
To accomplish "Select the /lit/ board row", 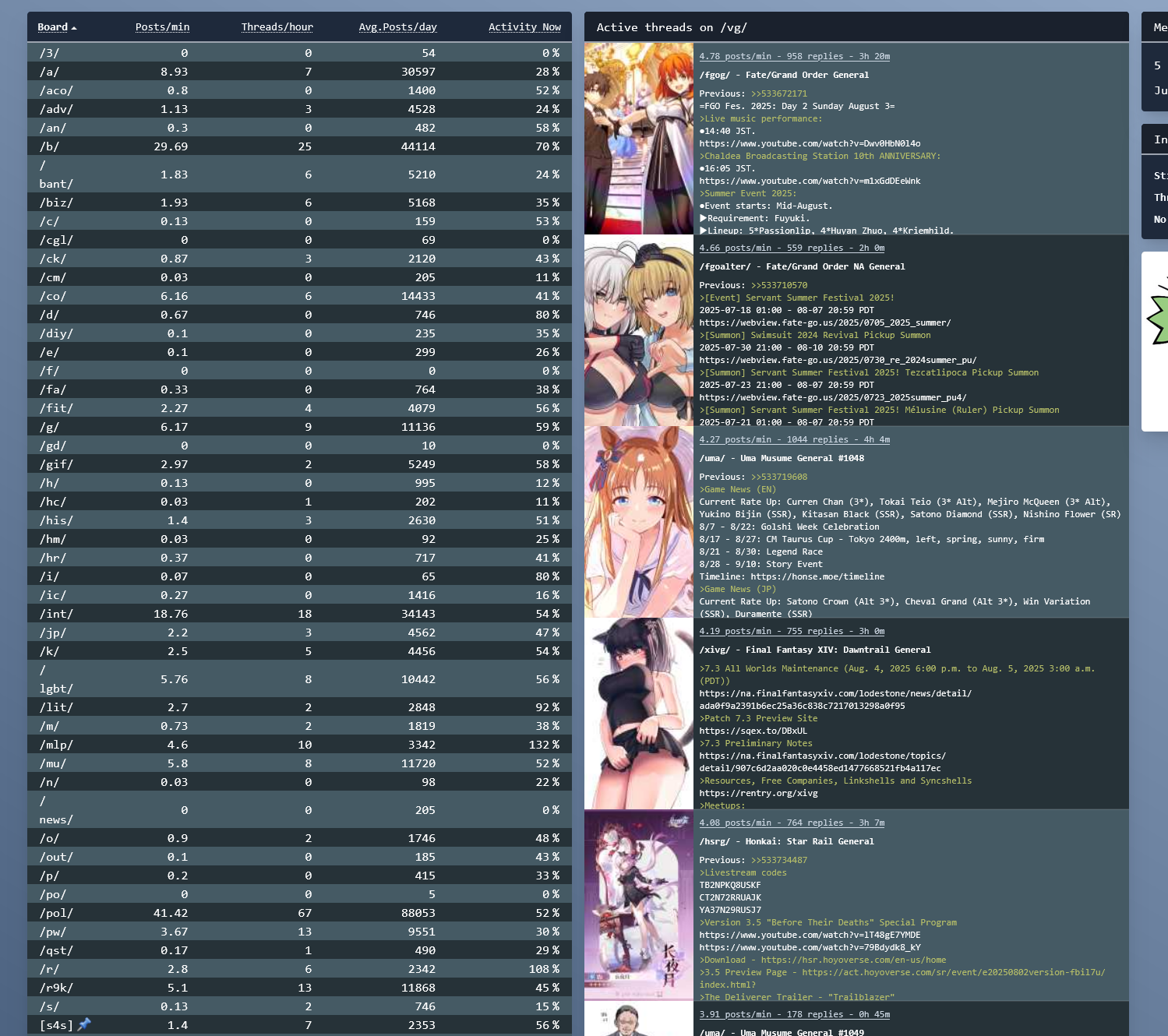I will coord(299,707).
